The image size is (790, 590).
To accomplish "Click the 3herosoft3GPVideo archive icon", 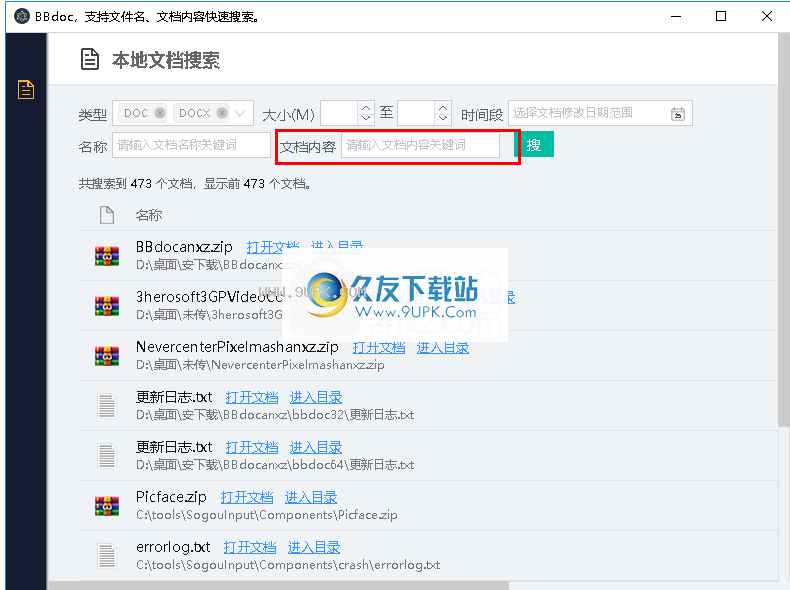I will (107, 306).
